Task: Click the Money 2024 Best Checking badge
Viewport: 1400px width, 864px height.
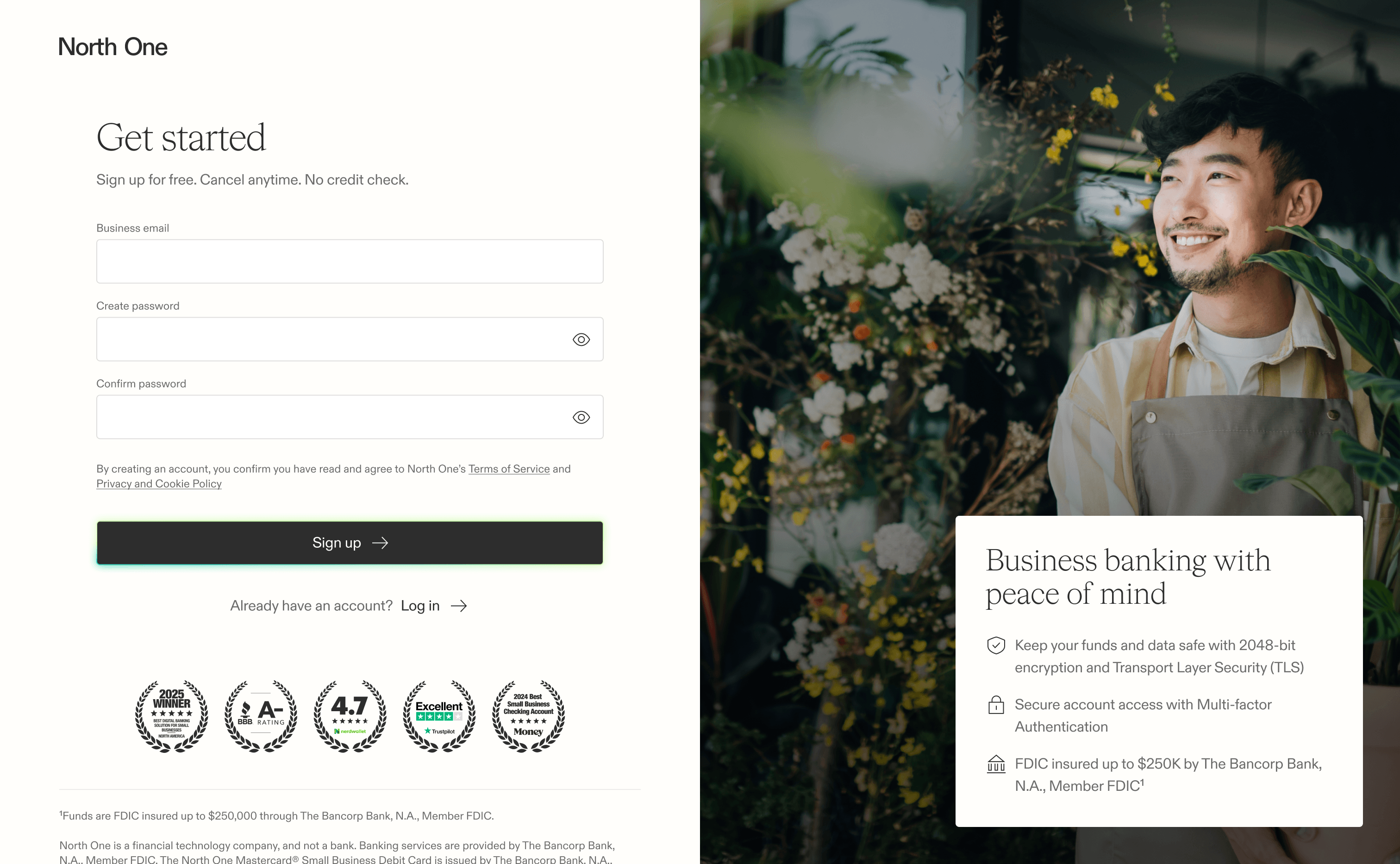Action: [528, 716]
